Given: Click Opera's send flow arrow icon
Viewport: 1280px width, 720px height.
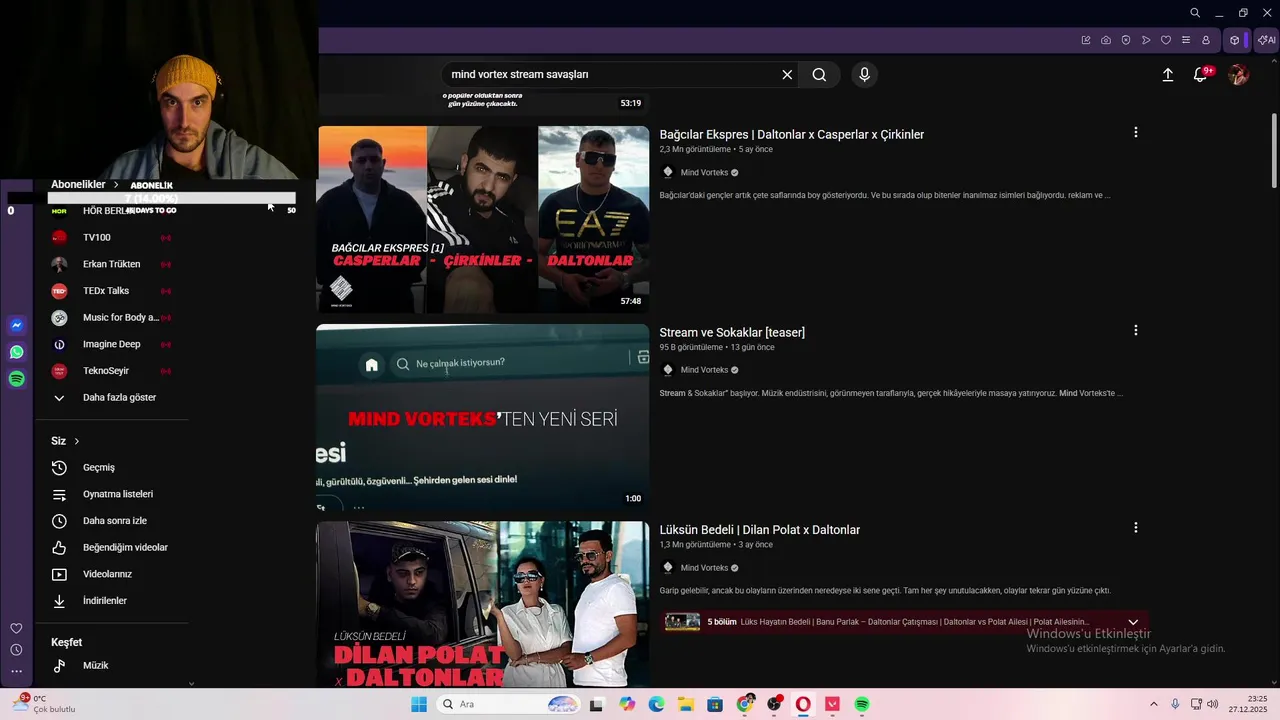Looking at the screenshot, I should pos(1146,41).
